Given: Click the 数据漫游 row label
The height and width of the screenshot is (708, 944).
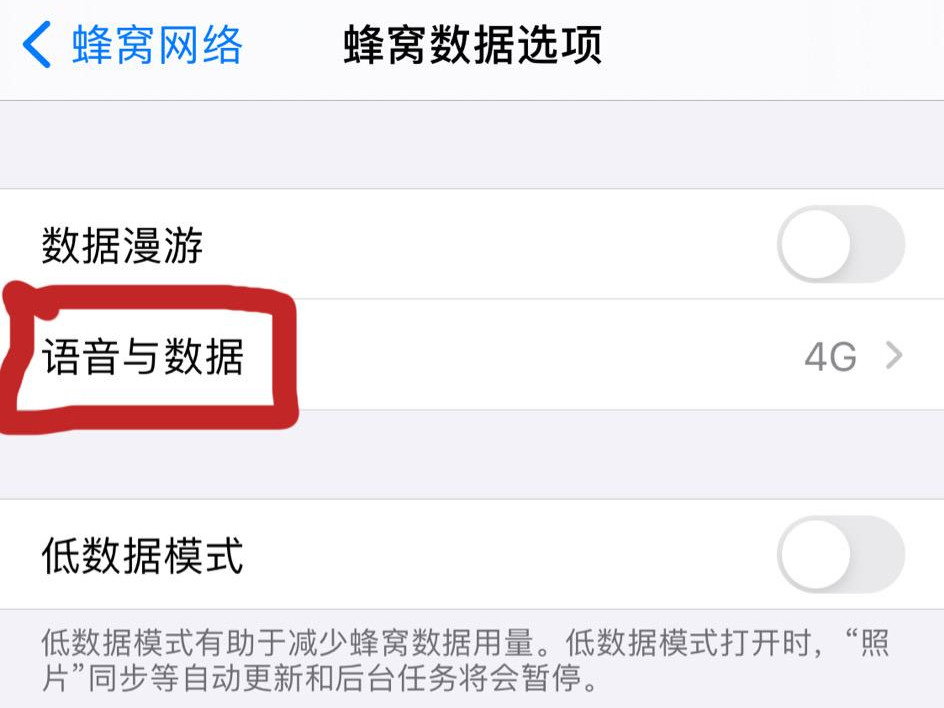Looking at the screenshot, I should [x=122, y=246].
